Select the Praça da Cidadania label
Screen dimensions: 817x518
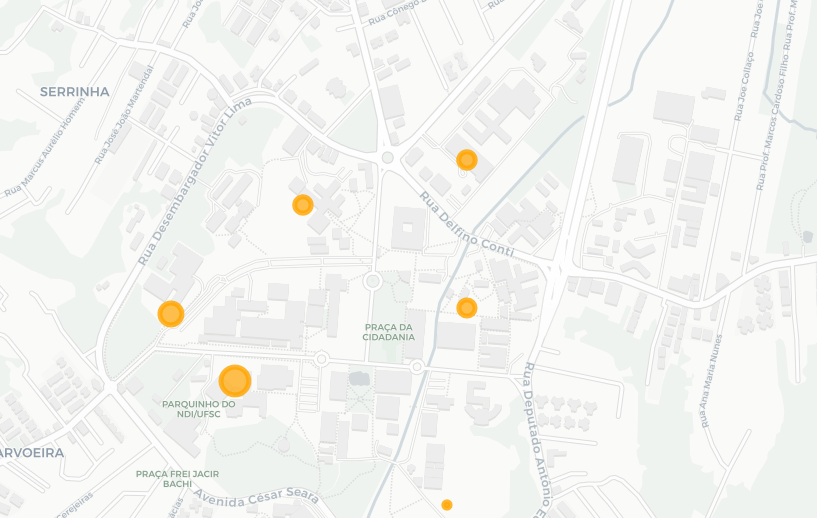pyautogui.click(x=388, y=332)
